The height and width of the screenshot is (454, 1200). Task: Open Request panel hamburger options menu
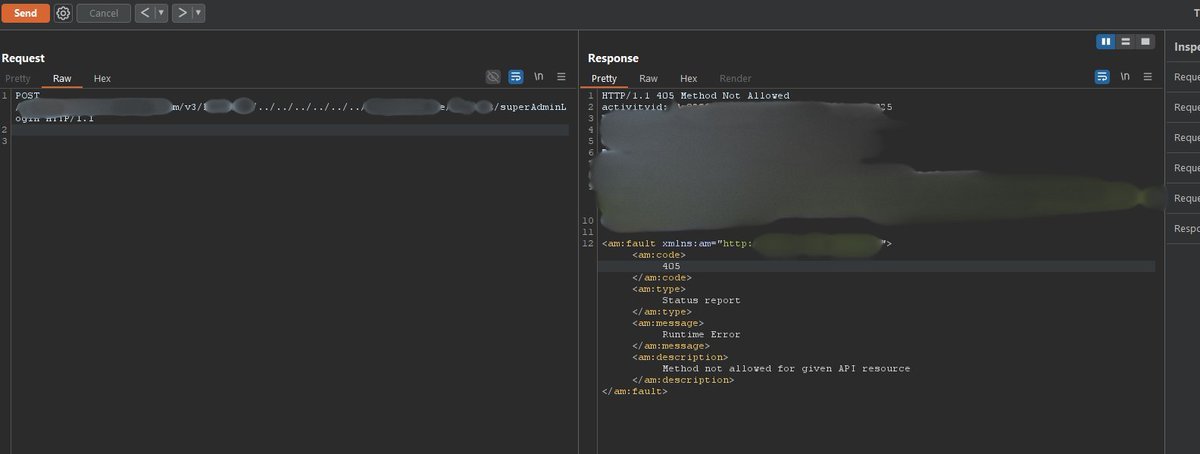[x=561, y=77]
